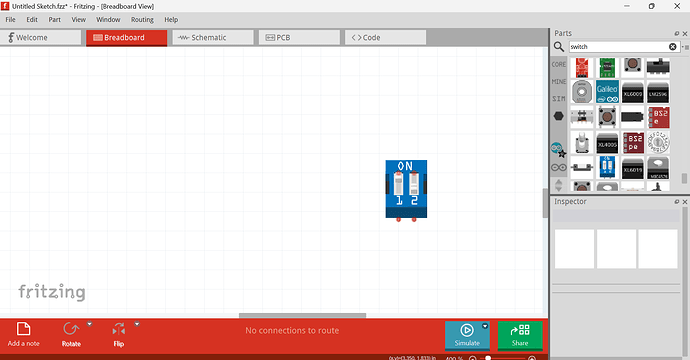Add a note to the sketch

pyautogui.click(x=23, y=334)
